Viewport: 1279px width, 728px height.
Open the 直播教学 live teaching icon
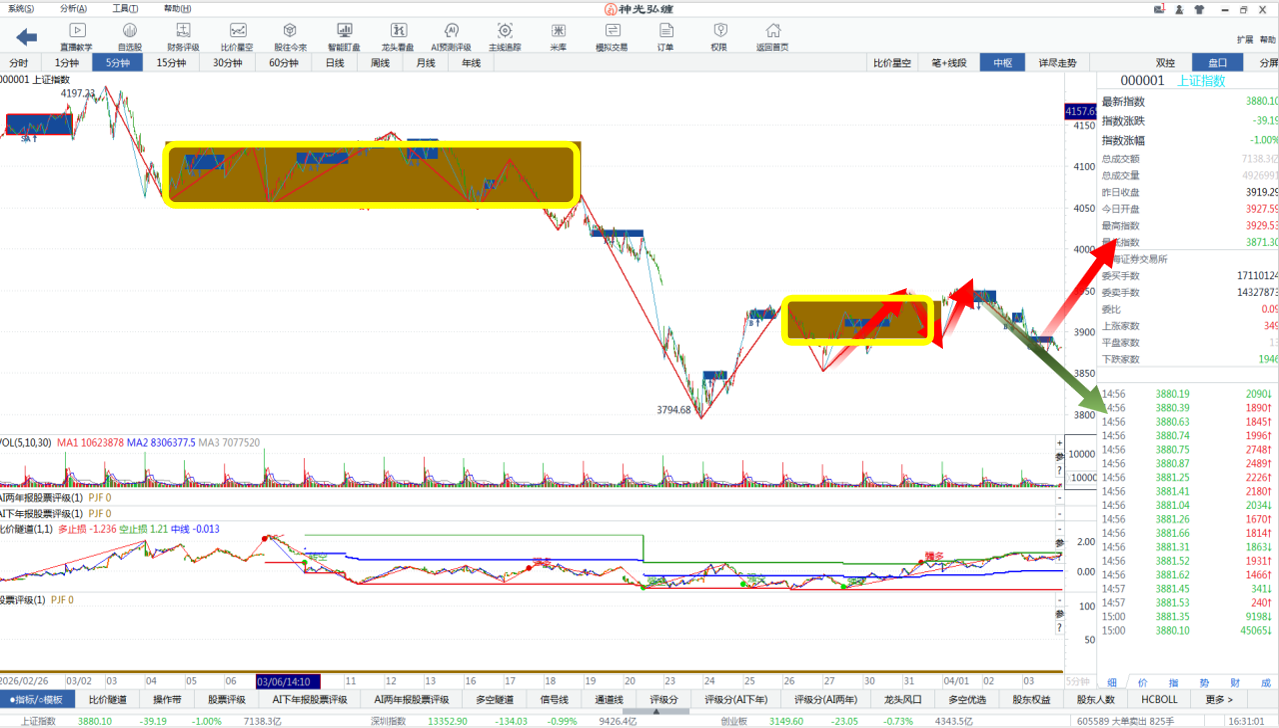pyautogui.click(x=76, y=37)
